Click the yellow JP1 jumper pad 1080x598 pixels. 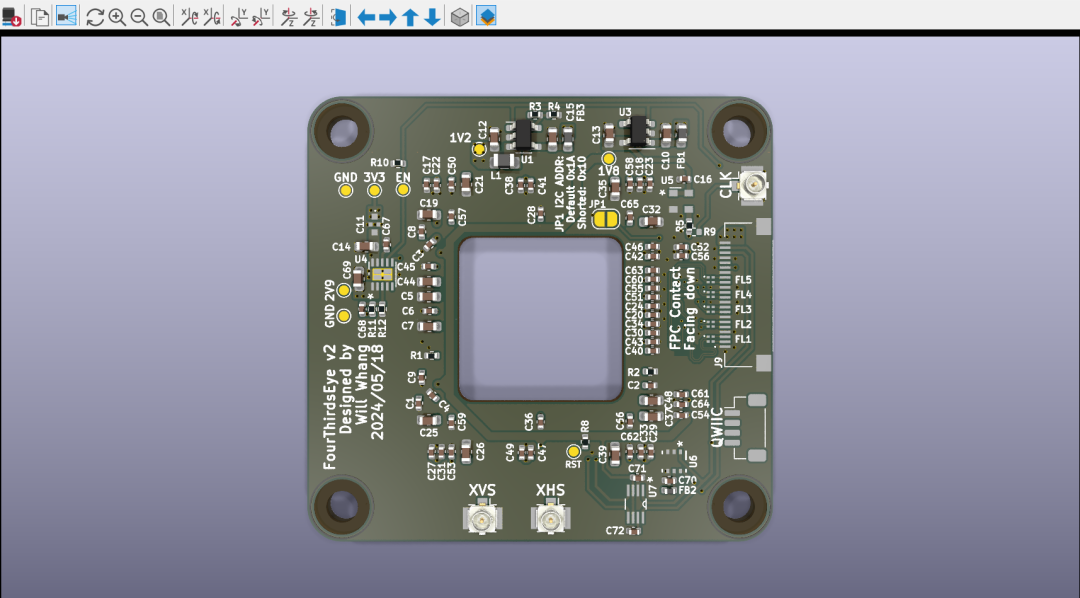(x=606, y=218)
